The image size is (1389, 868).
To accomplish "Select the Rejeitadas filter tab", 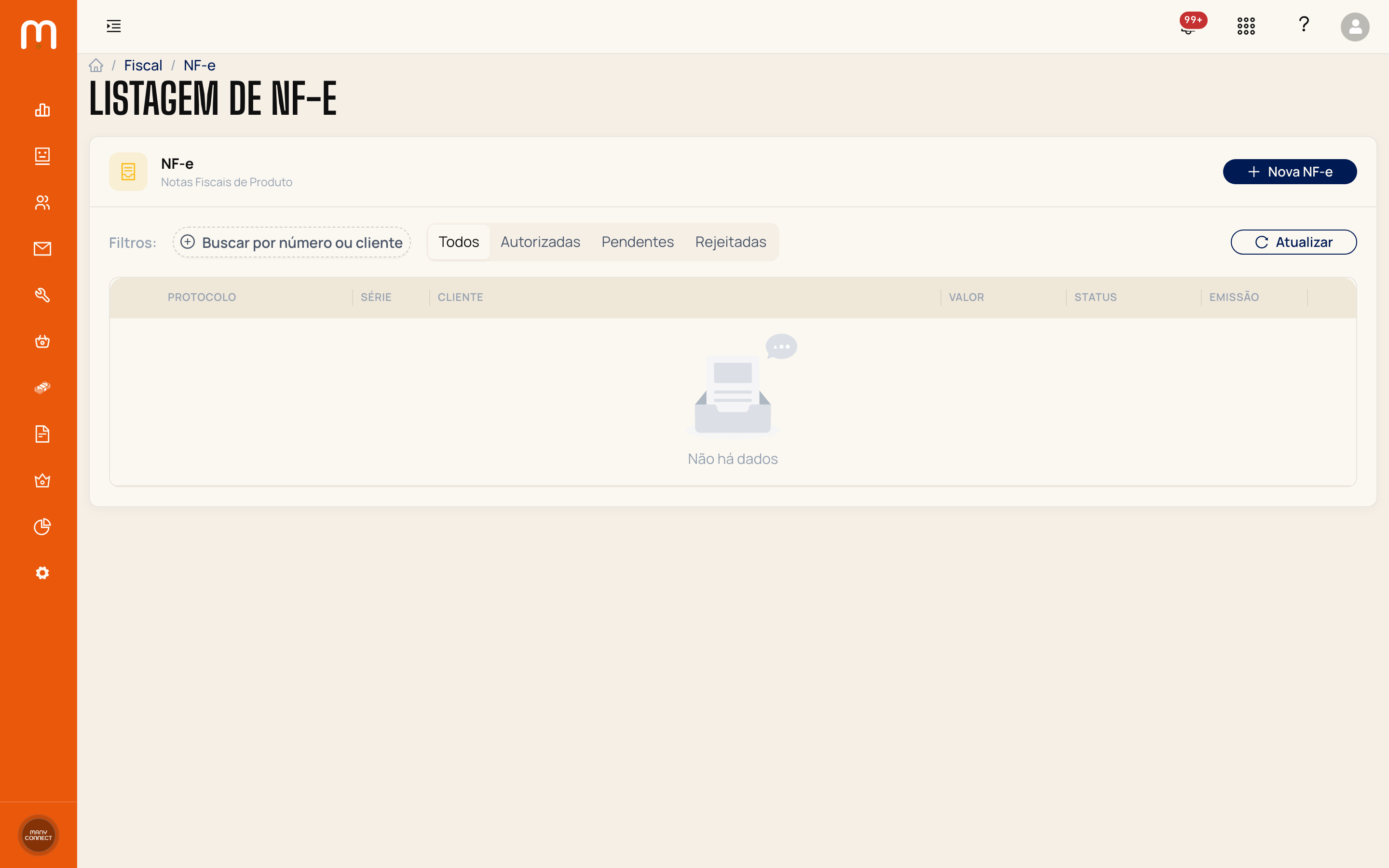I will [x=731, y=242].
